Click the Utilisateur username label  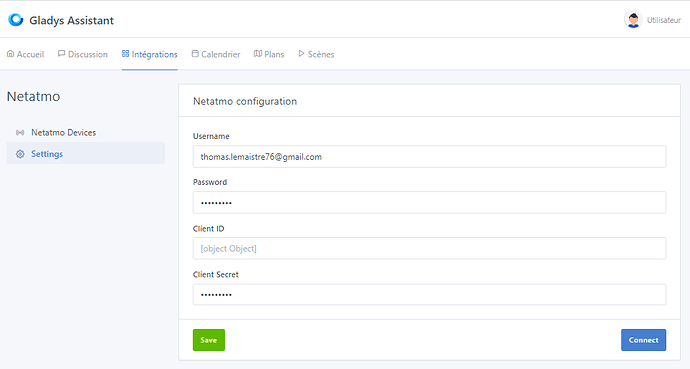coord(664,20)
